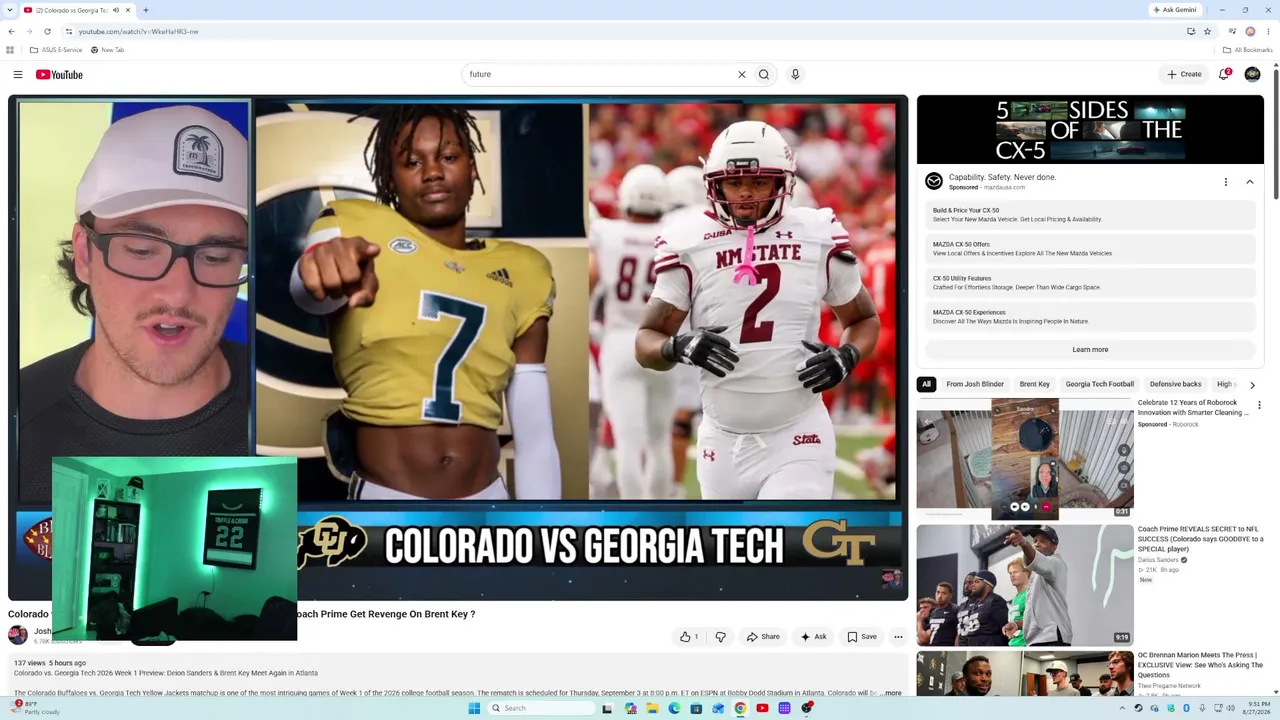The image size is (1280, 720).
Task: Show next filter chips with arrow
Action: point(1252,385)
